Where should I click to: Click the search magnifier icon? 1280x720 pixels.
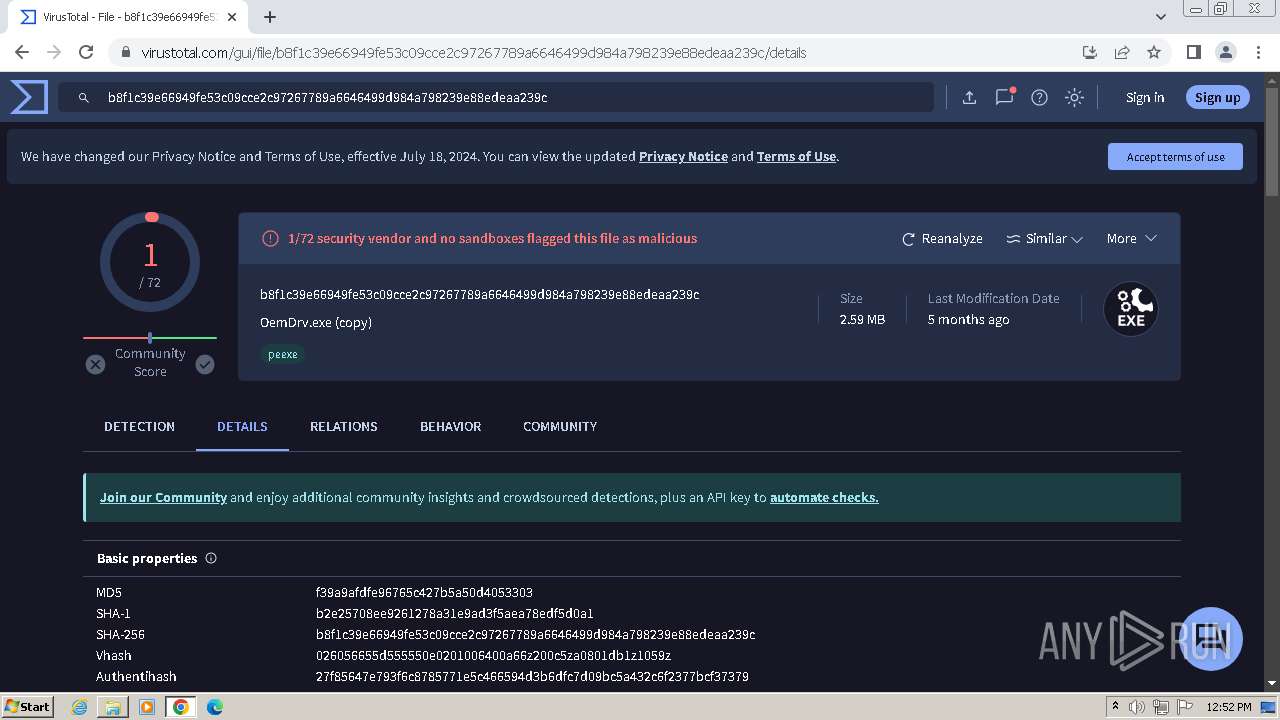[x=84, y=98]
